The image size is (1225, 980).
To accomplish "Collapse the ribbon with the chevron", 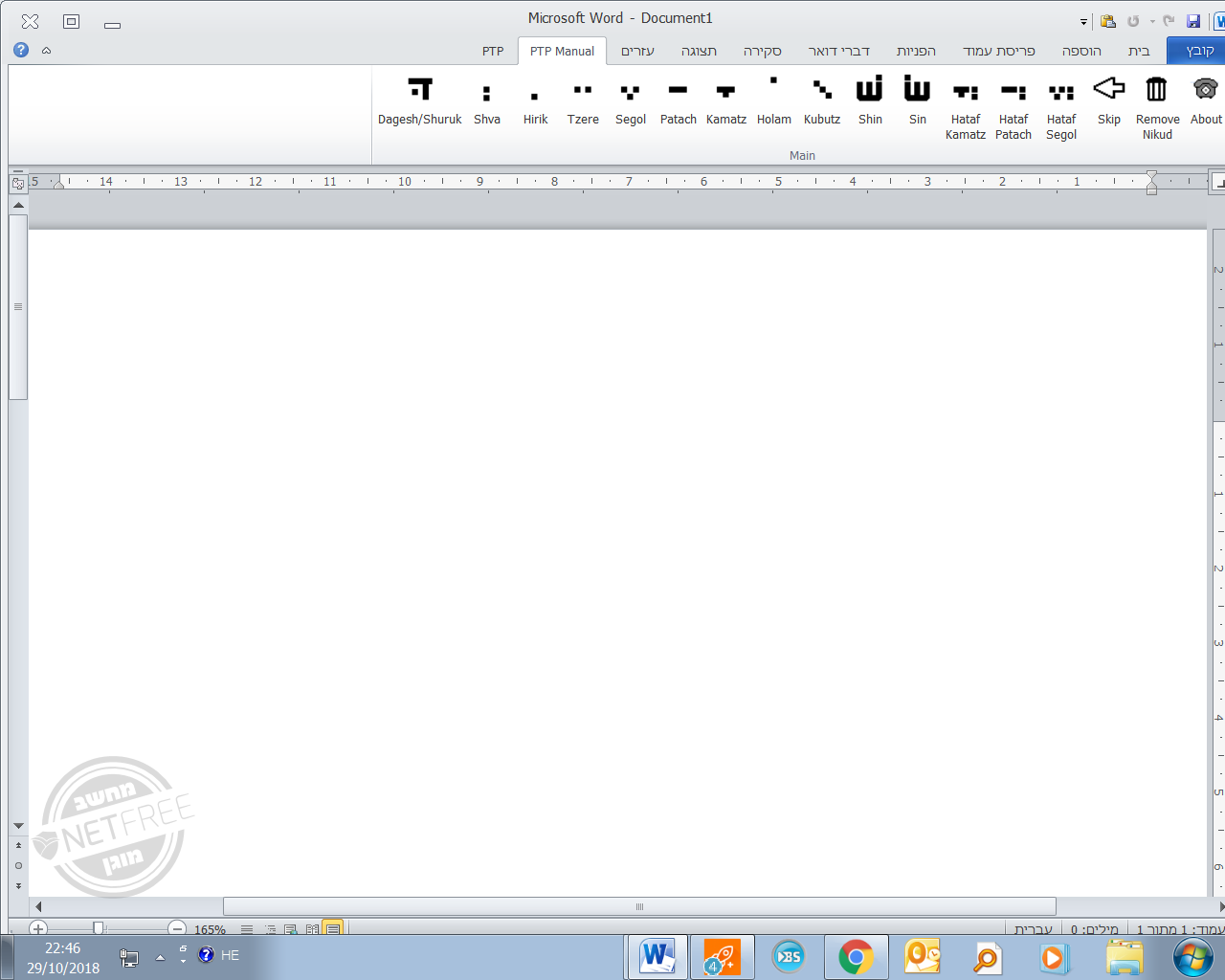I will tap(46, 50).
